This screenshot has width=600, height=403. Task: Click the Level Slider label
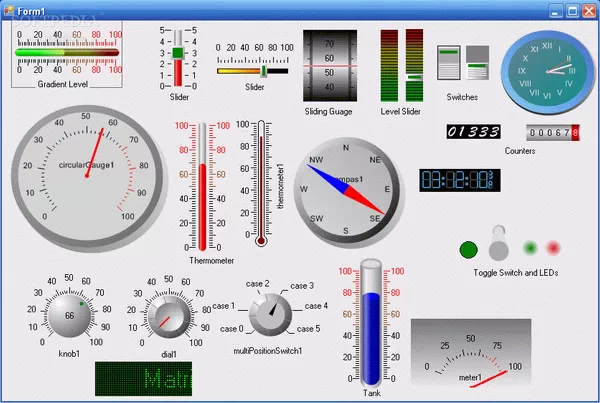[400, 111]
